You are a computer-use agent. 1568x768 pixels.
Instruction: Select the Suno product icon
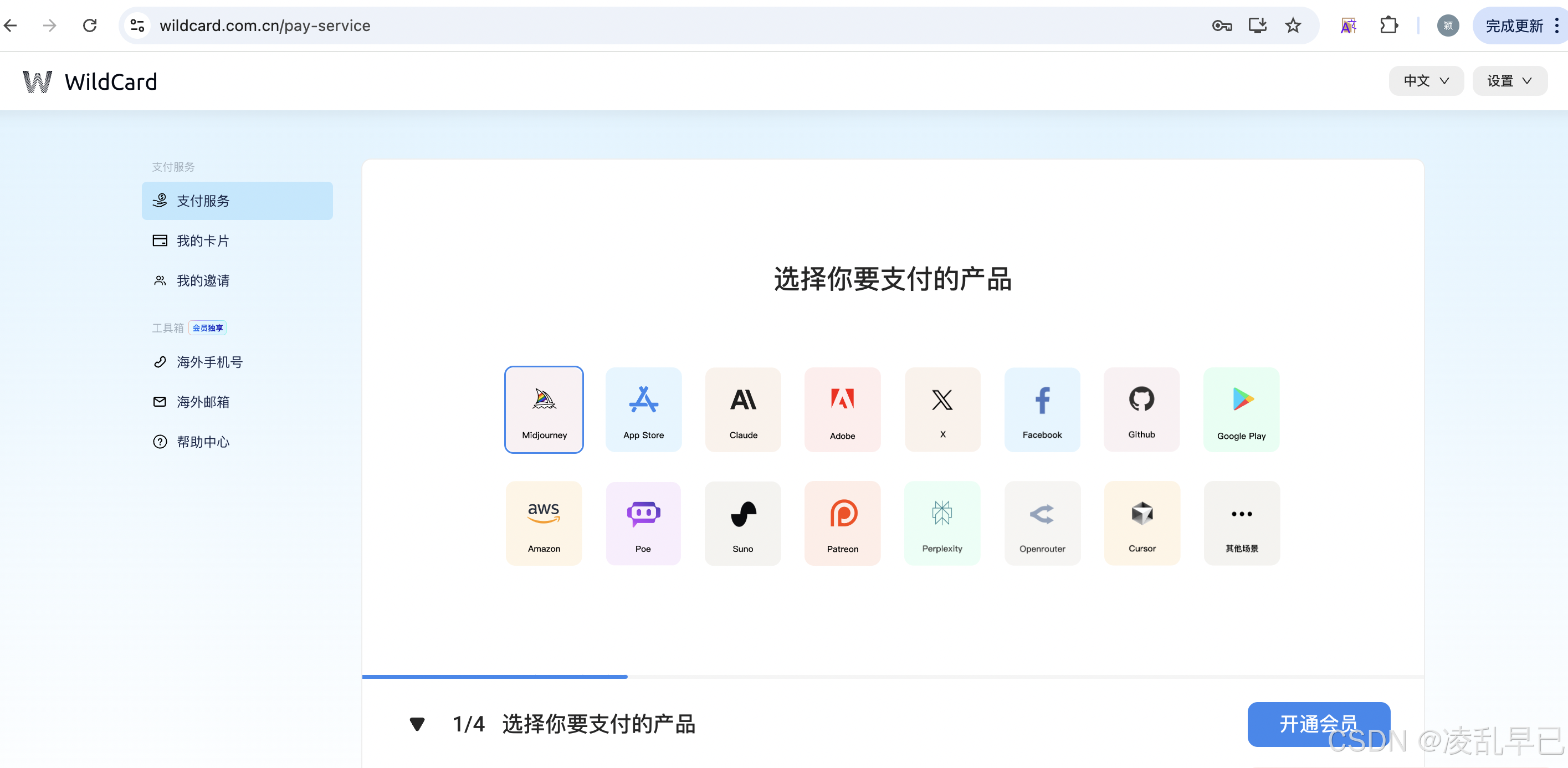pyautogui.click(x=742, y=523)
